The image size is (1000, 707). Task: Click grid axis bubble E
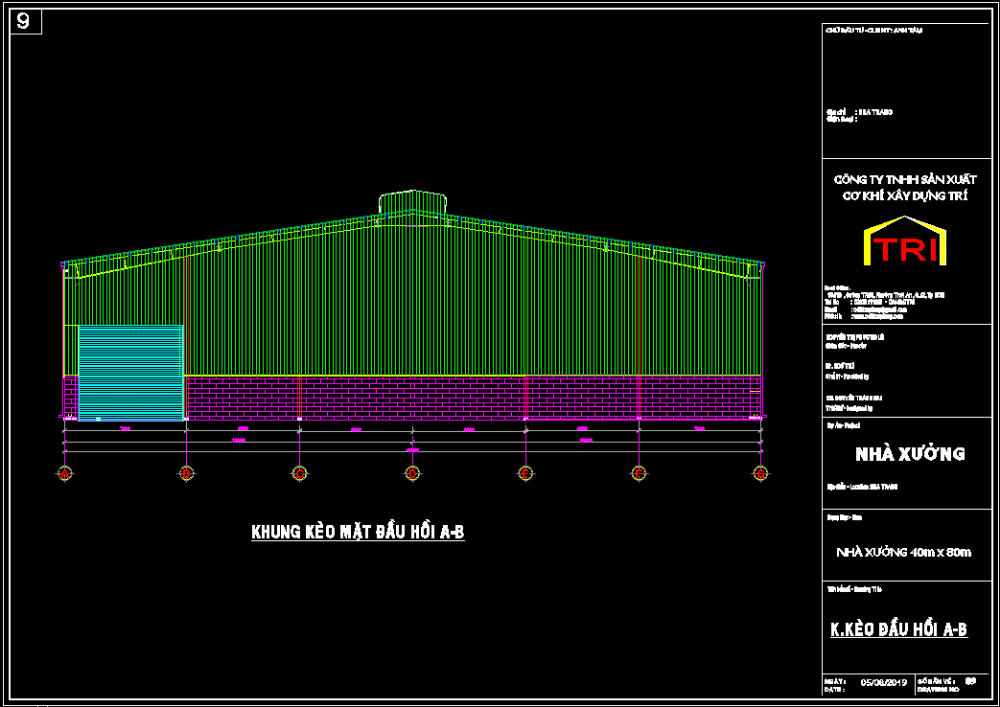(526, 473)
